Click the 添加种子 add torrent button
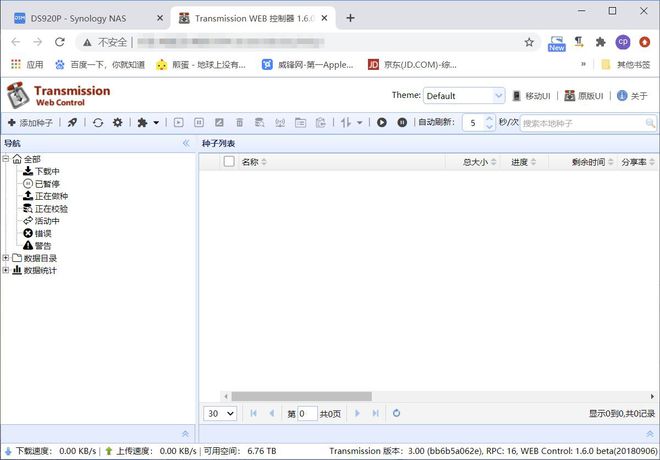The image size is (660, 460). (x=30, y=122)
